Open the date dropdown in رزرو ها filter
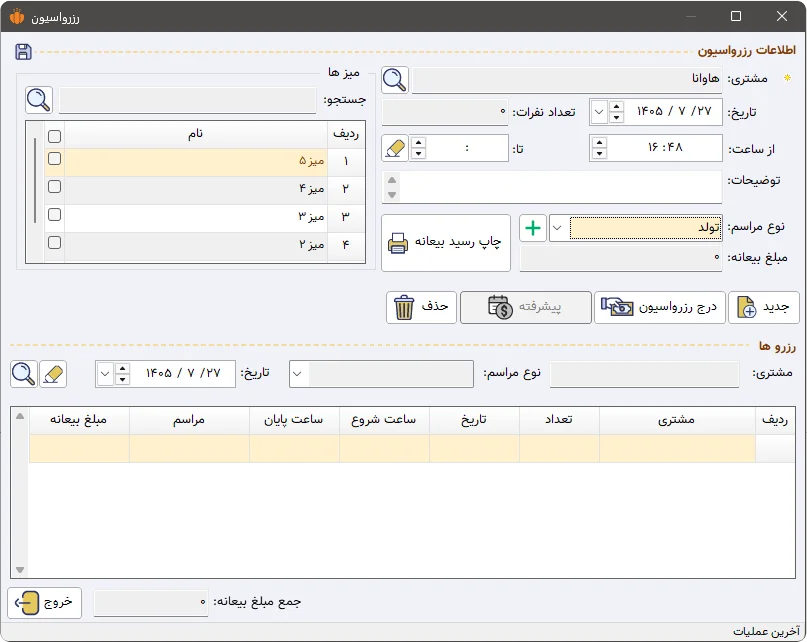 [x=105, y=374]
